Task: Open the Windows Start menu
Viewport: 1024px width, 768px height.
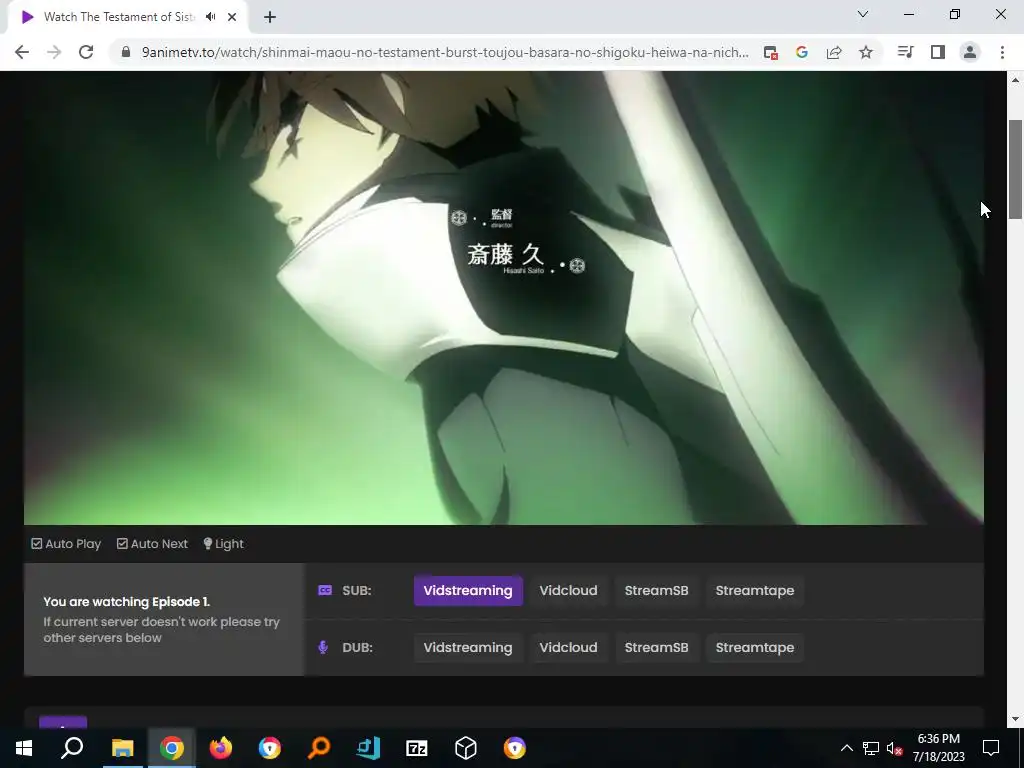Action: coord(24,748)
